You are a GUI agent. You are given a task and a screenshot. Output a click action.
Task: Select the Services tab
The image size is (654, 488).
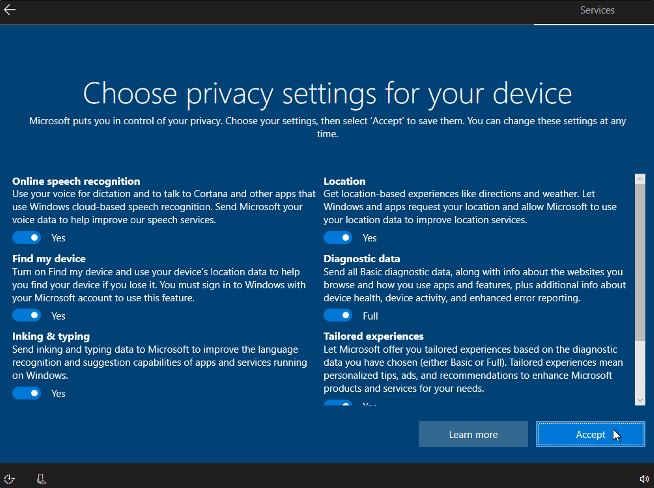(x=597, y=10)
